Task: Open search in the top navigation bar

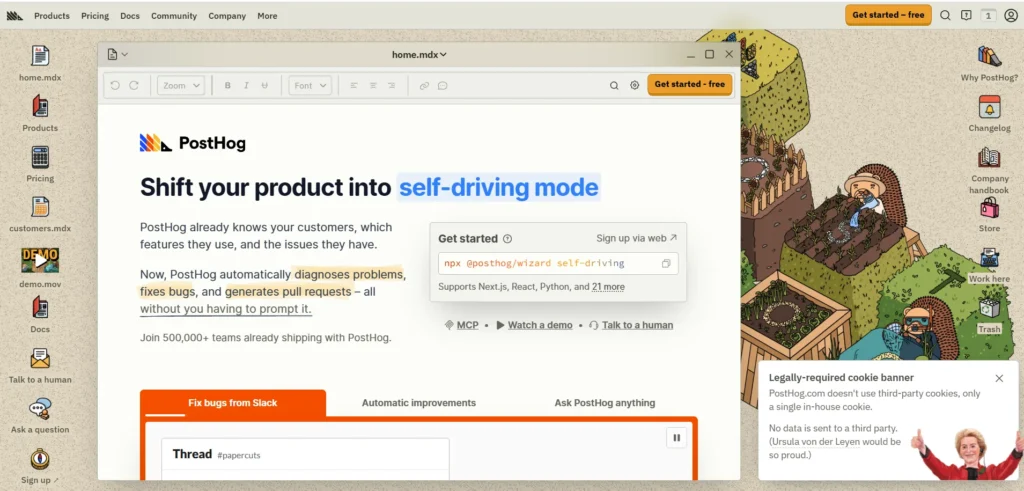Action: pyautogui.click(x=945, y=16)
